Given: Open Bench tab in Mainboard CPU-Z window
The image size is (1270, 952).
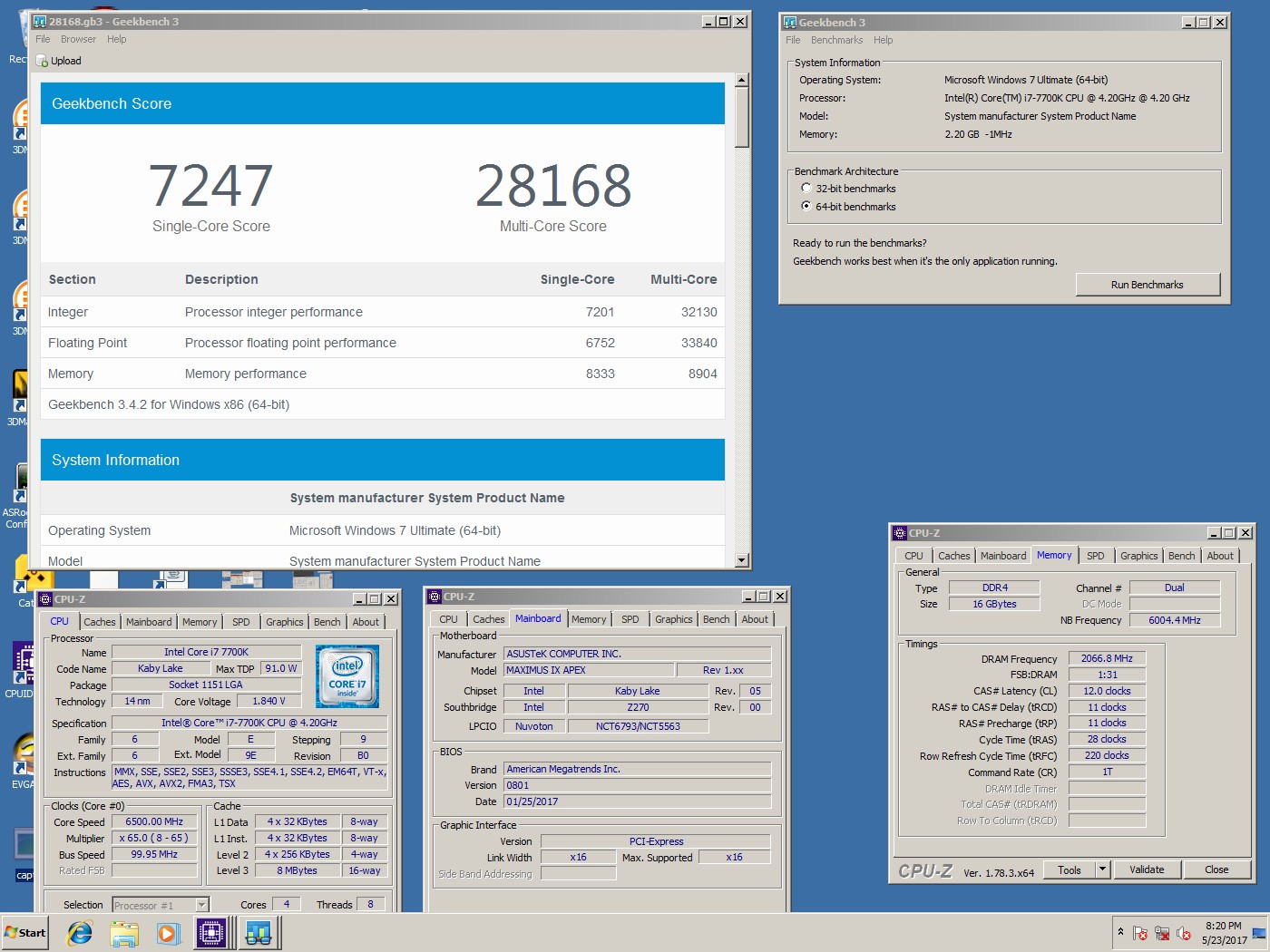Looking at the screenshot, I should coord(717,619).
